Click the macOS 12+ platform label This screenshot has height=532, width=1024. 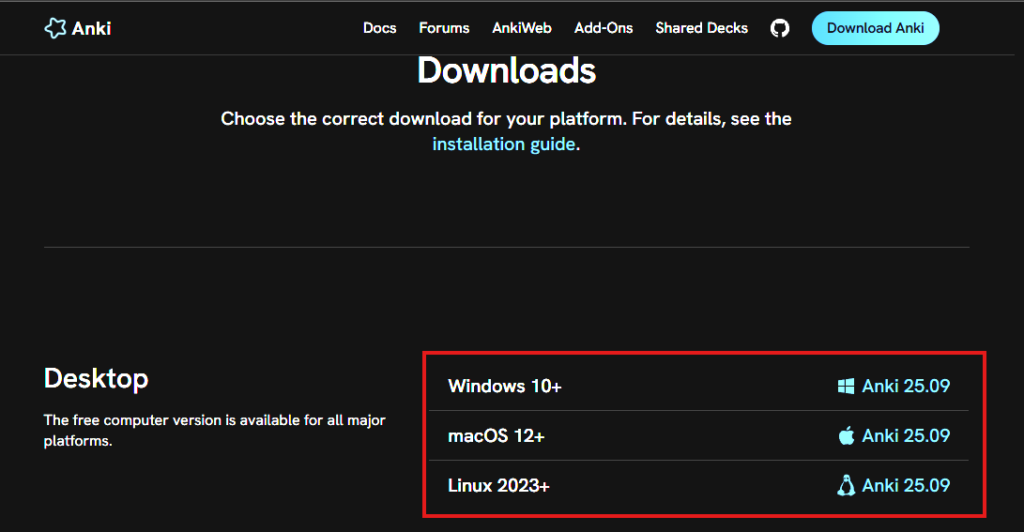pyautogui.click(x=496, y=436)
